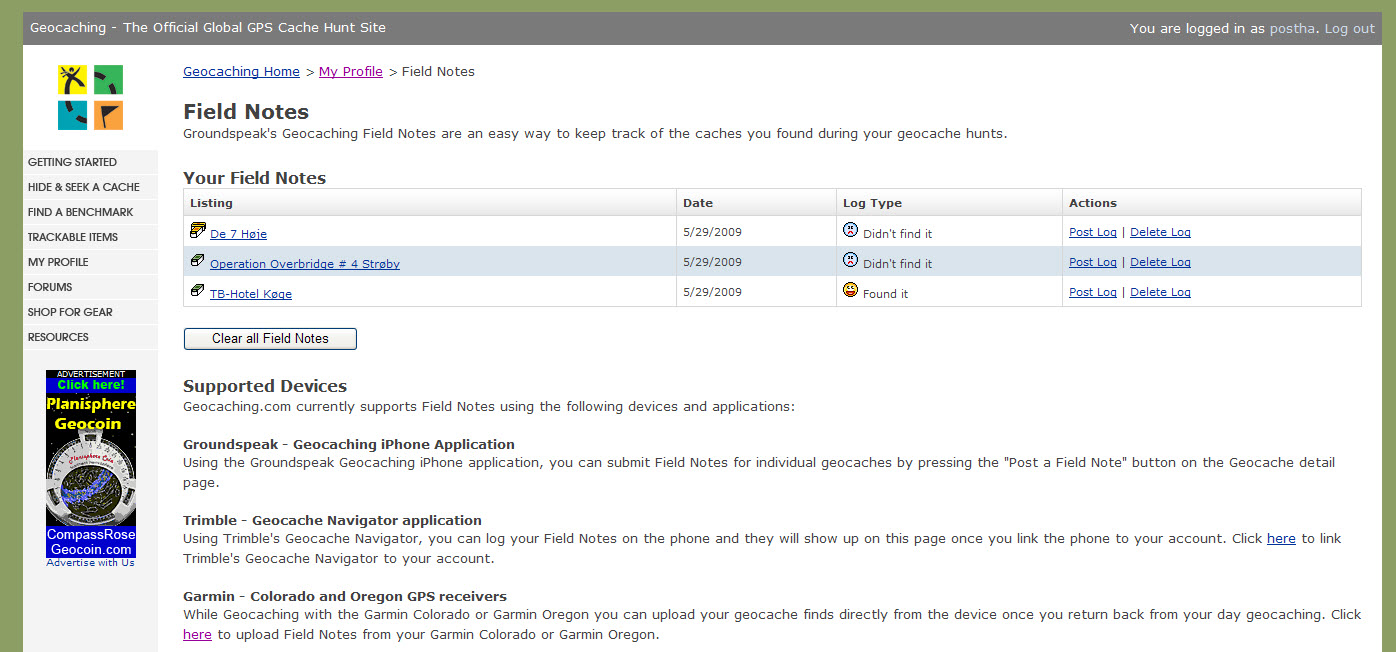Go to Find a Benchmark

click(91, 212)
